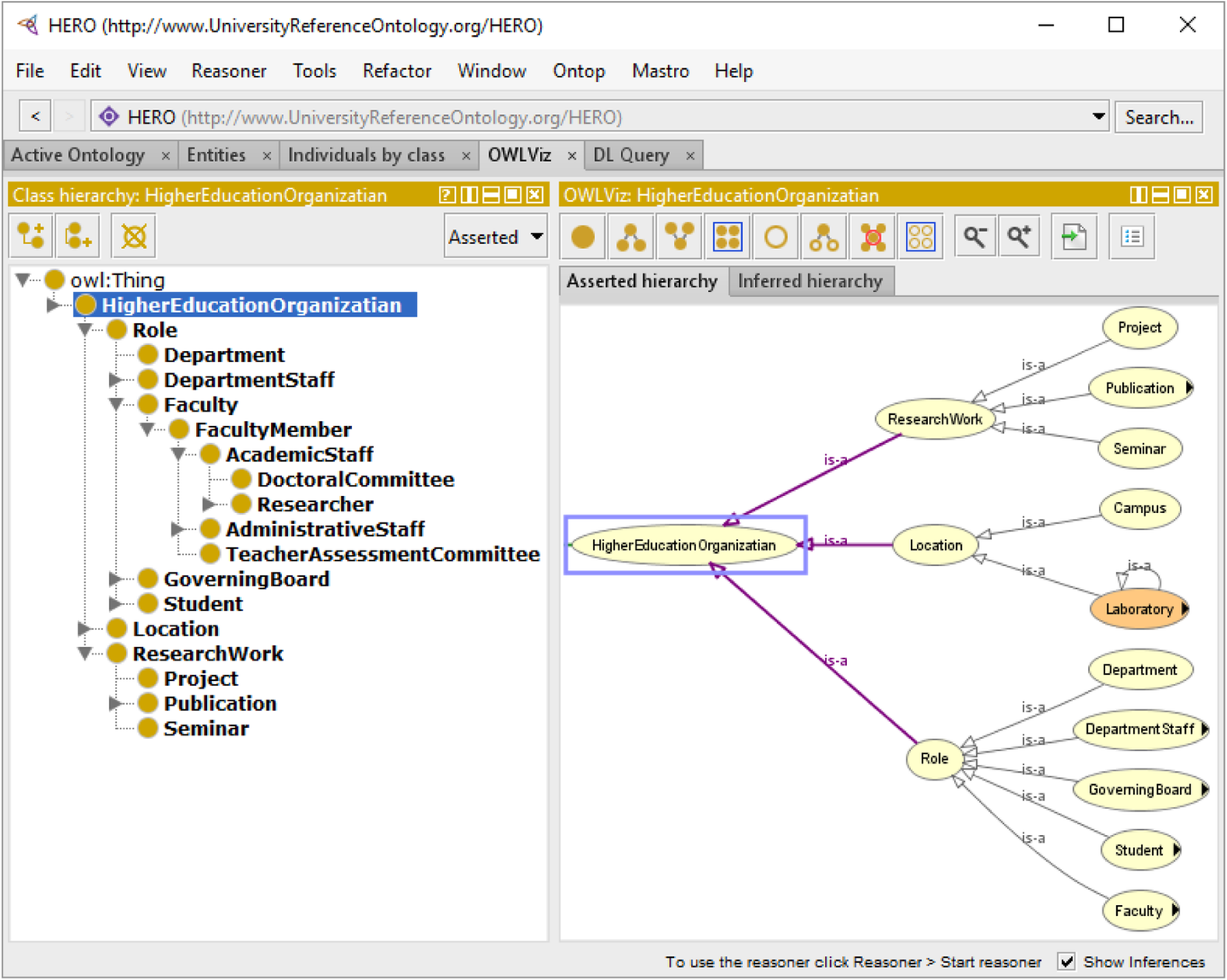The height and width of the screenshot is (980, 1227).
Task: Collapse the owl:Thing tree node
Action: pyautogui.click(x=23, y=280)
